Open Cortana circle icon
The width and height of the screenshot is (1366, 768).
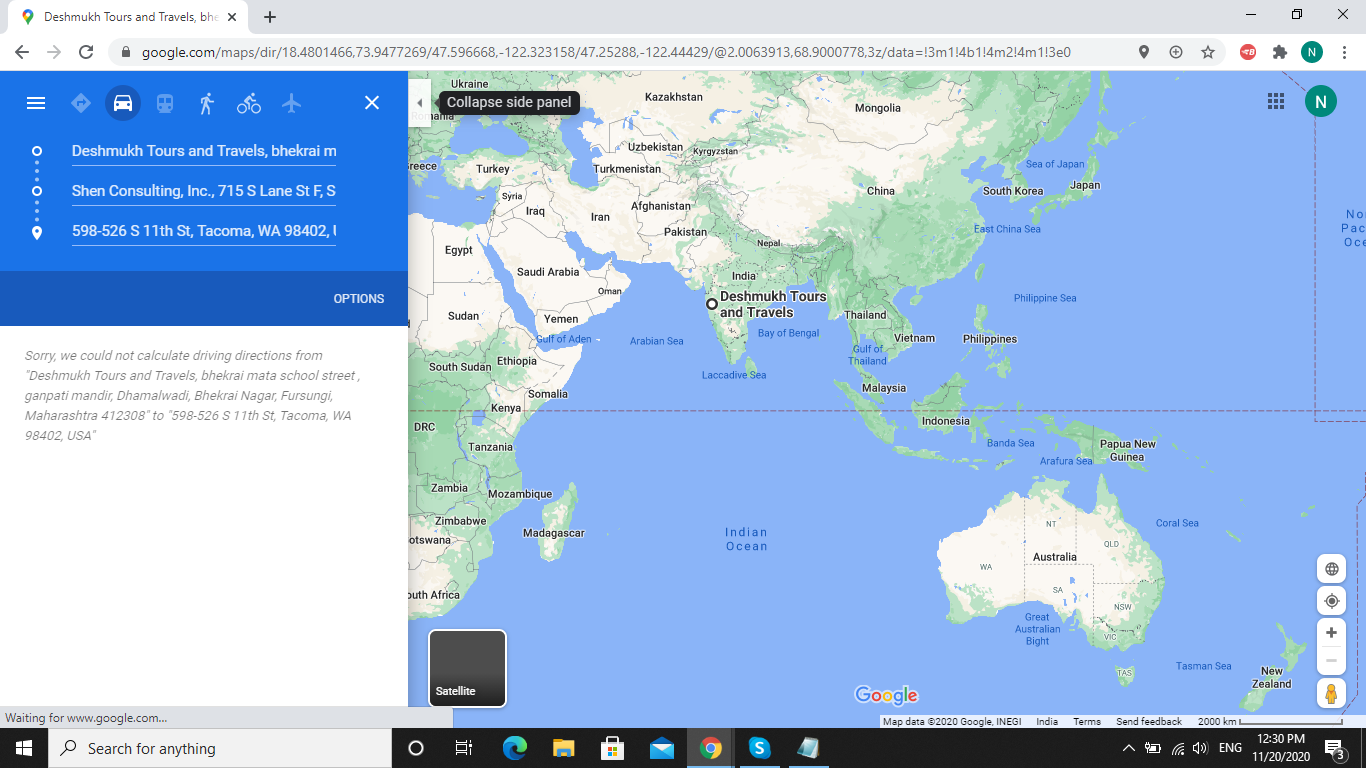tap(416, 748)
